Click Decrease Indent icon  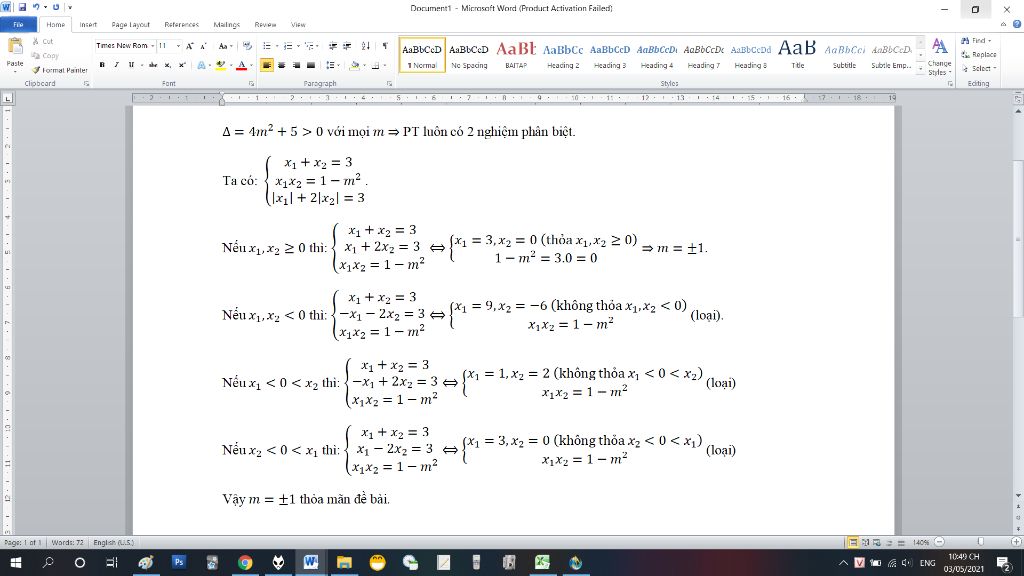[332, 46]
